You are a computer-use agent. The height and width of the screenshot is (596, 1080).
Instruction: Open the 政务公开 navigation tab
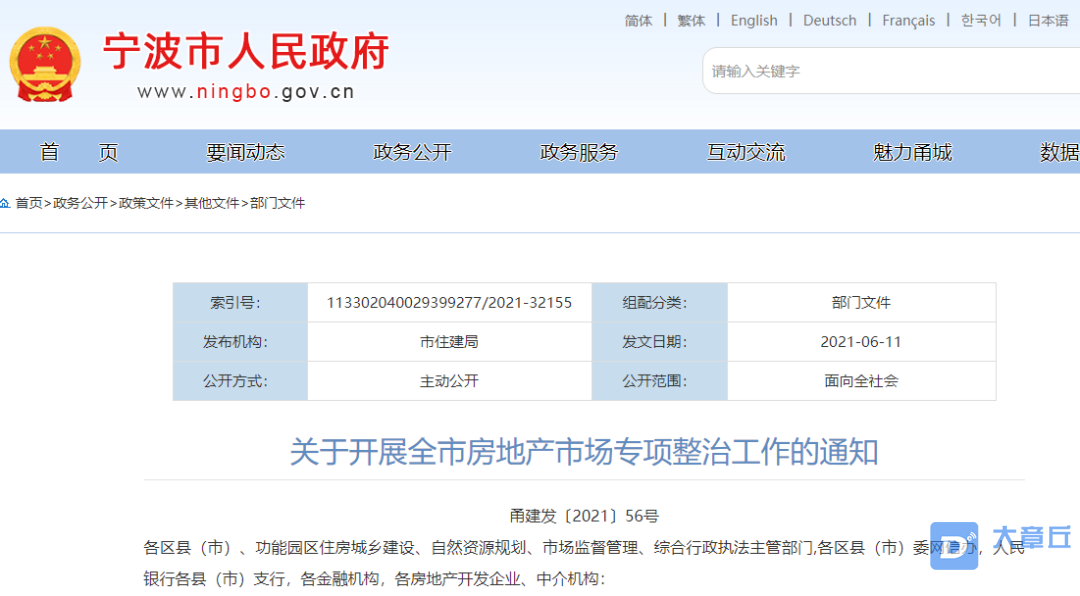412,152
